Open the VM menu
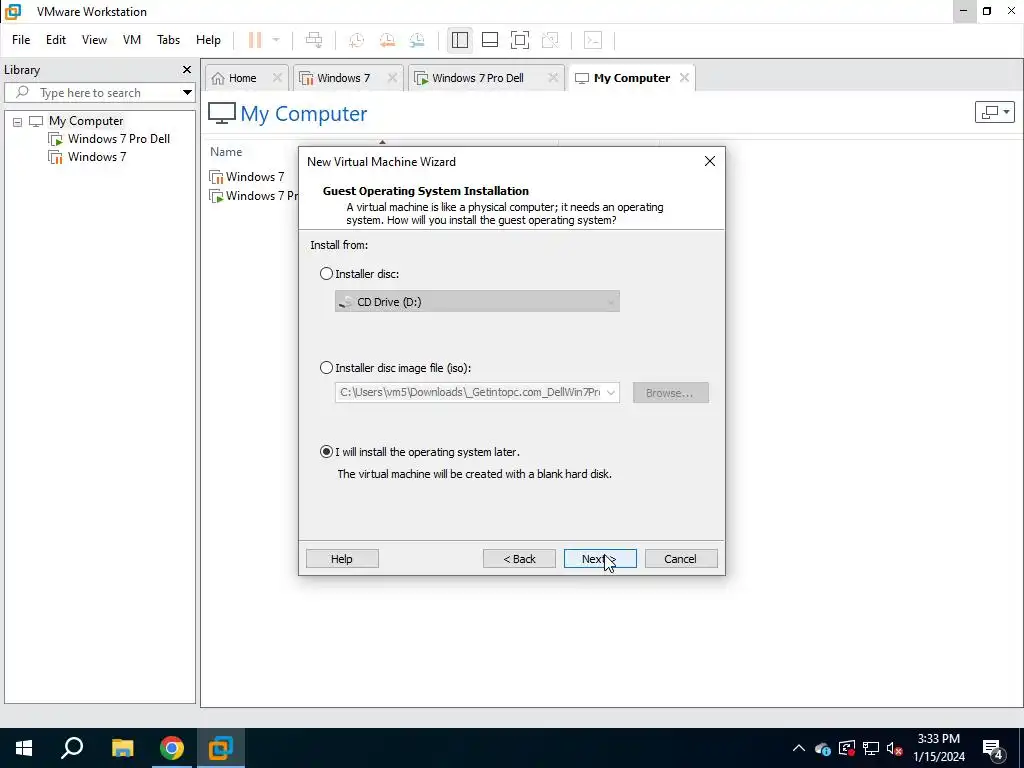The width and height of the screenshot is (1024, 768). [132, 40]
